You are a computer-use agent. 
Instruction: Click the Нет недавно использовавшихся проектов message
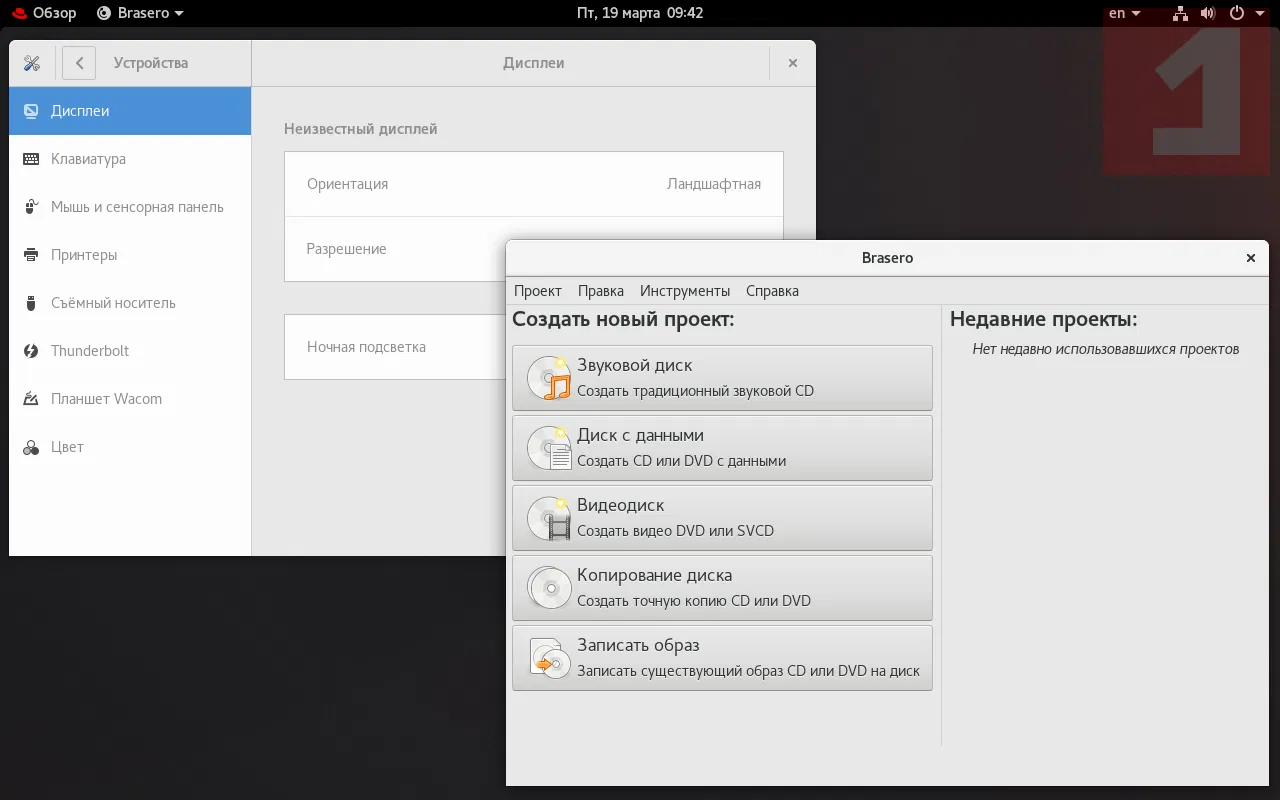(x=1106, y=349)
